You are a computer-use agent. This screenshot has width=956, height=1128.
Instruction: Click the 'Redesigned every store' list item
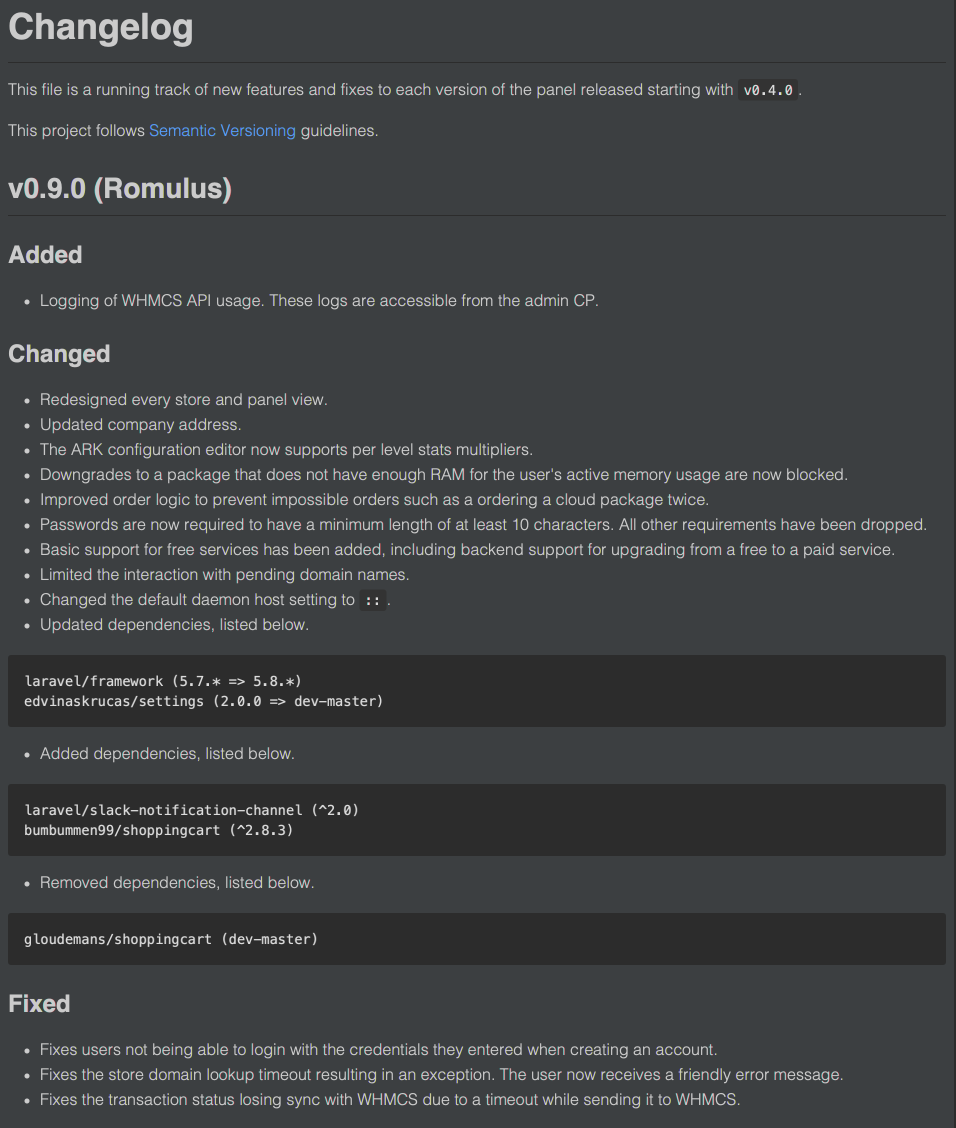click(183, 400)
